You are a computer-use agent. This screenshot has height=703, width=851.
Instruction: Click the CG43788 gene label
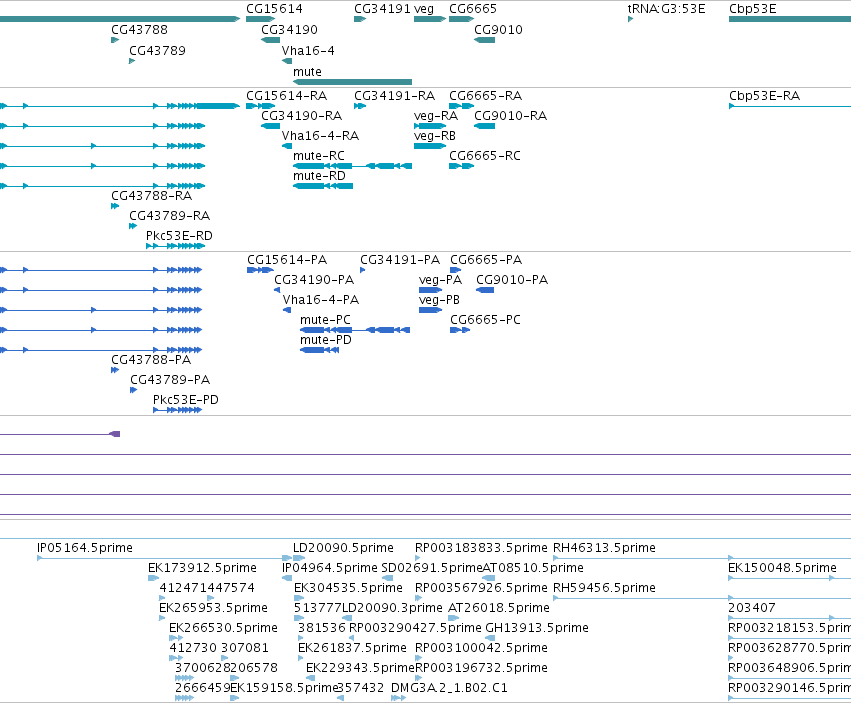139,30
